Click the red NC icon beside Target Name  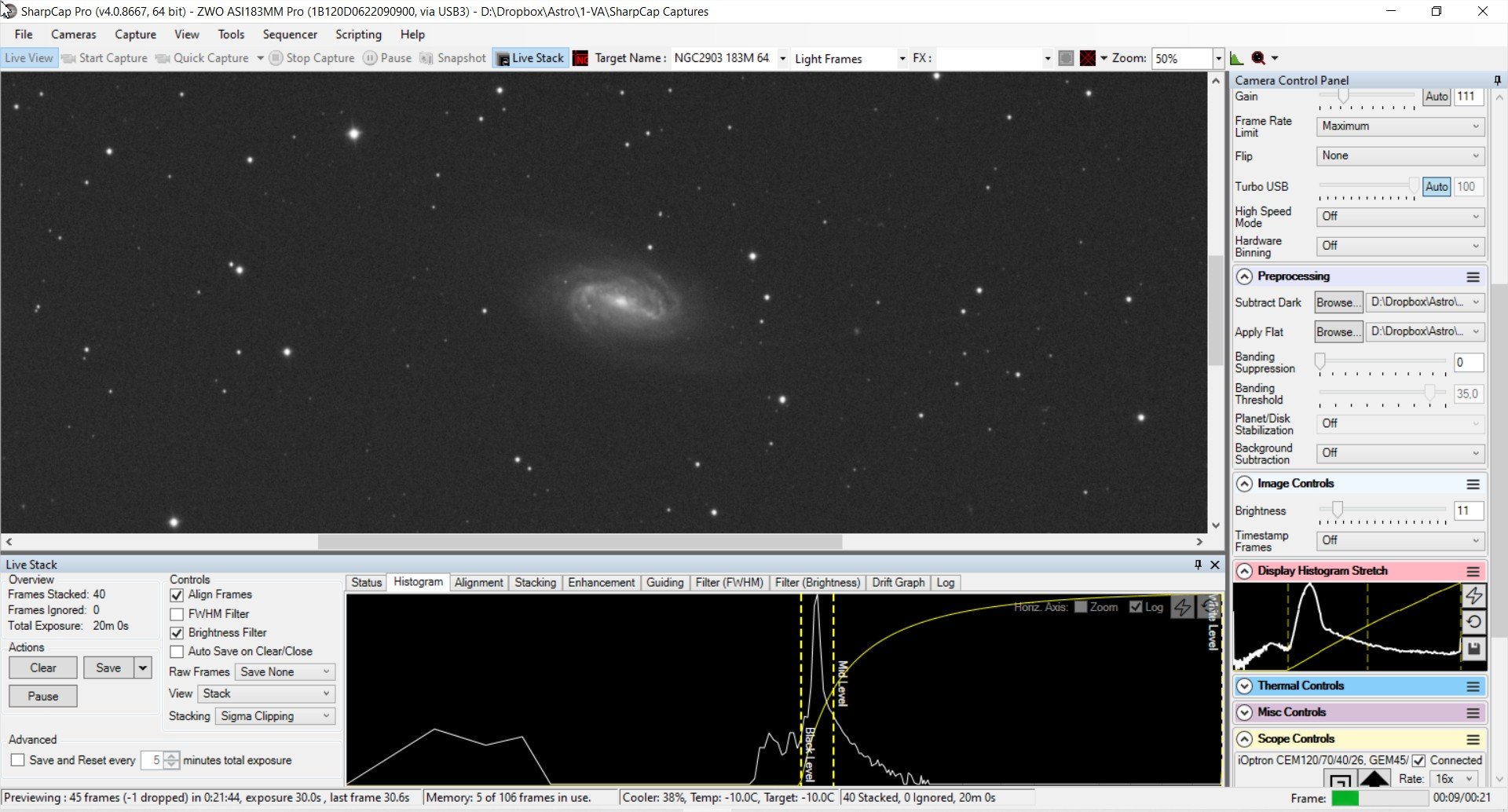[580, 58]
